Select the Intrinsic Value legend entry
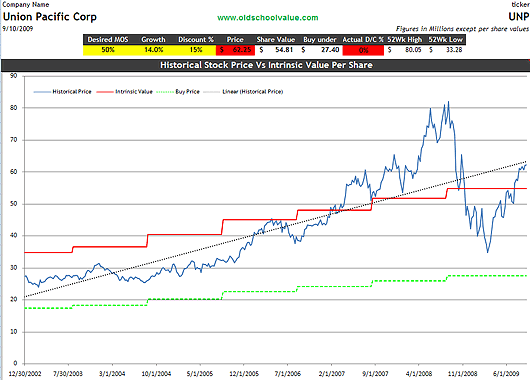The height and width of the screenshot is (380, 530). point(125,92)
